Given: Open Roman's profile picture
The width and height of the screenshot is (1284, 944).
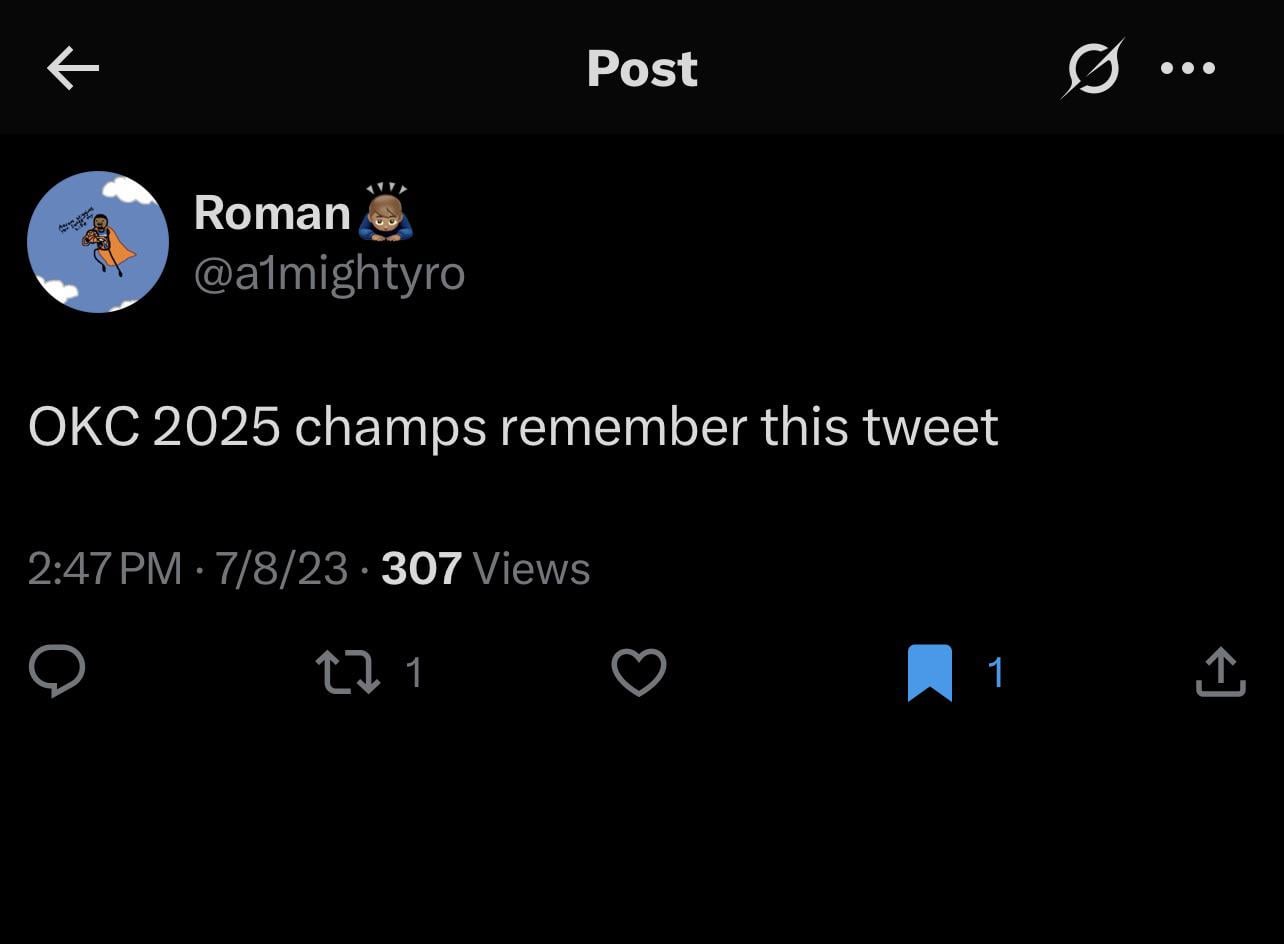Looking at the screenshot, I should click(x=97, y=241).
